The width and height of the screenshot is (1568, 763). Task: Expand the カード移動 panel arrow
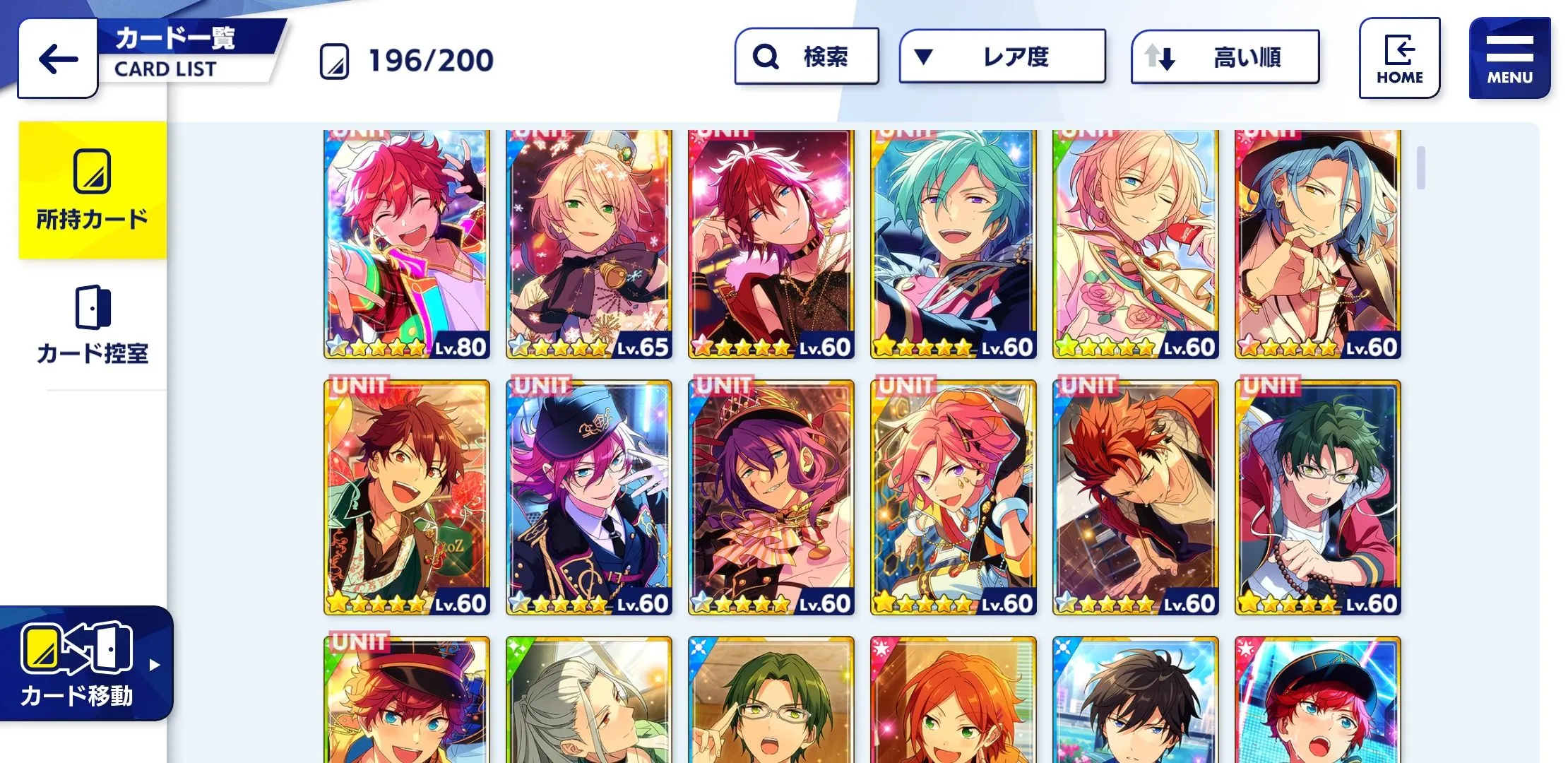155,665
